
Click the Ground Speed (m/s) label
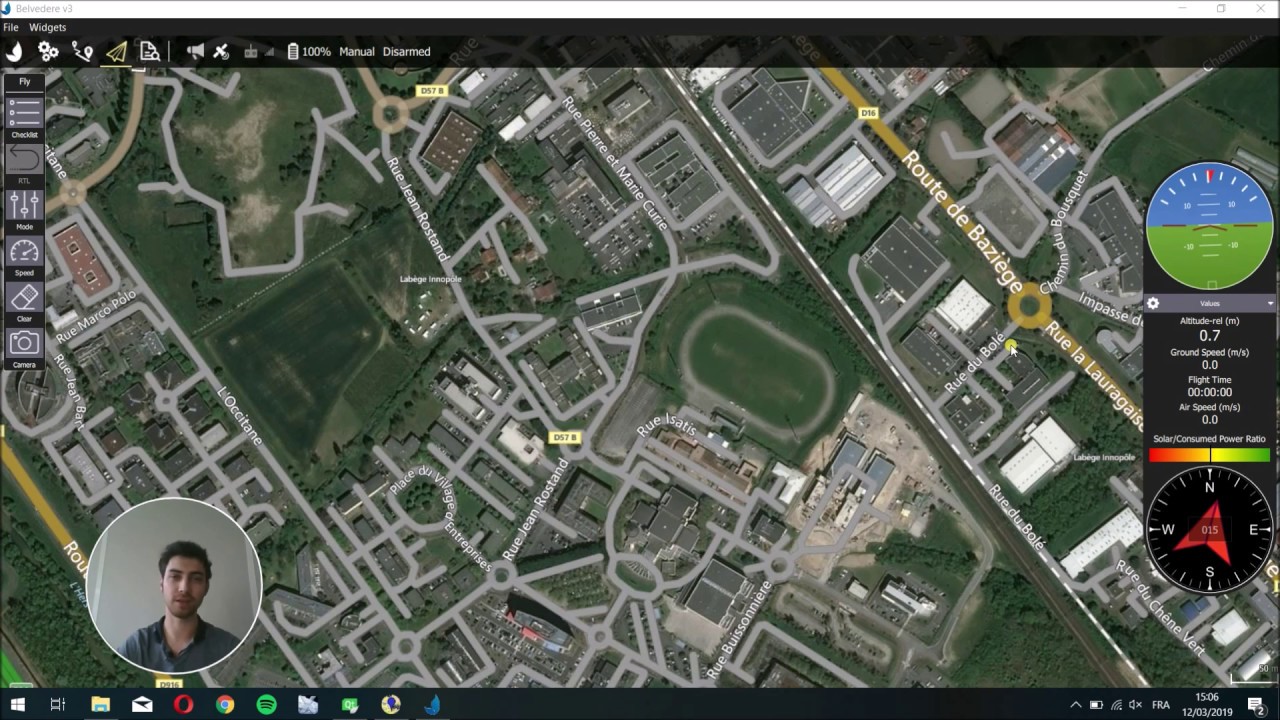(1209, 352)
